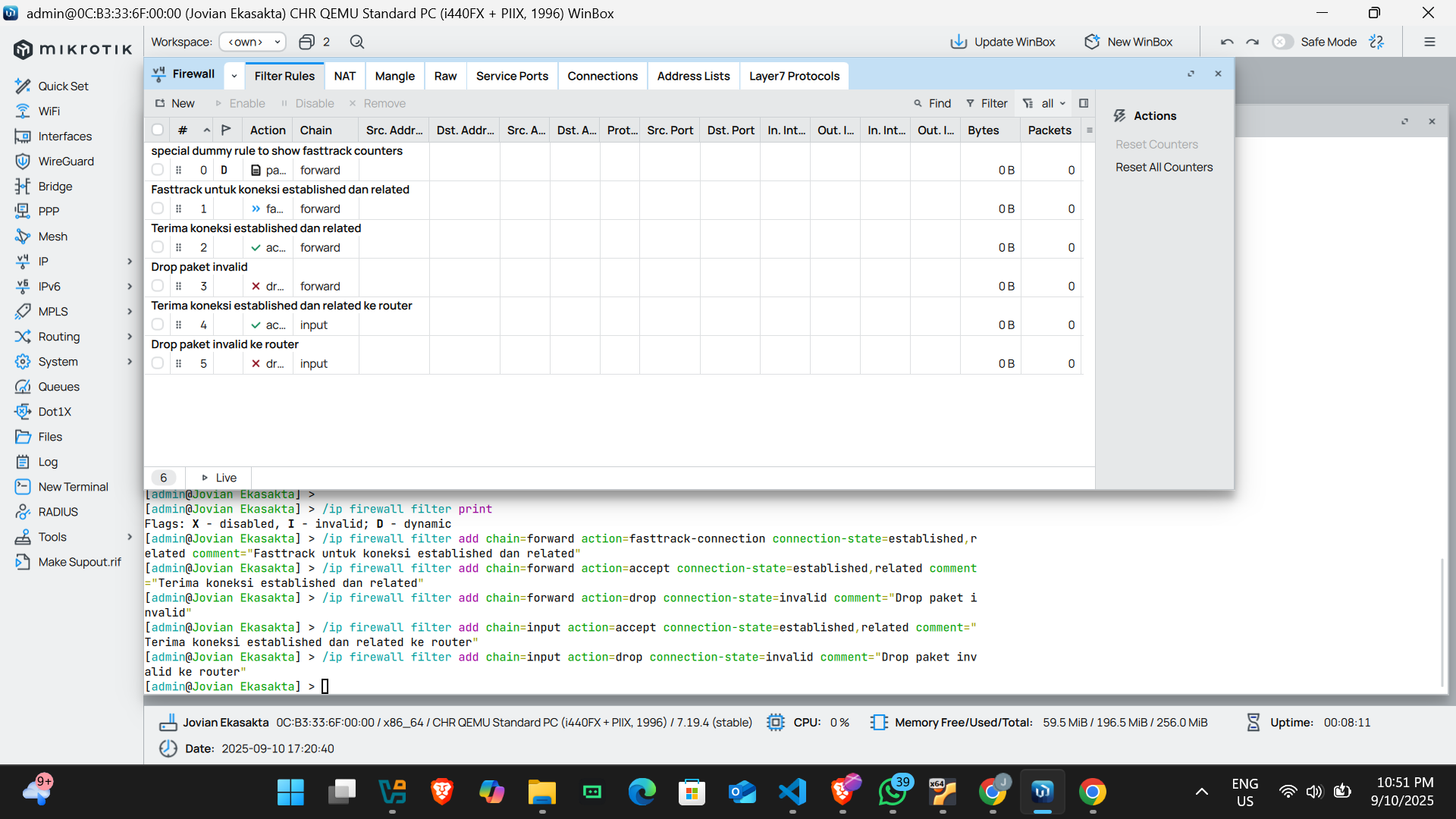Open the WinBox app in the taskbar
The height and width of the screenshot is (819, 1456).
tap(1043, 792)
